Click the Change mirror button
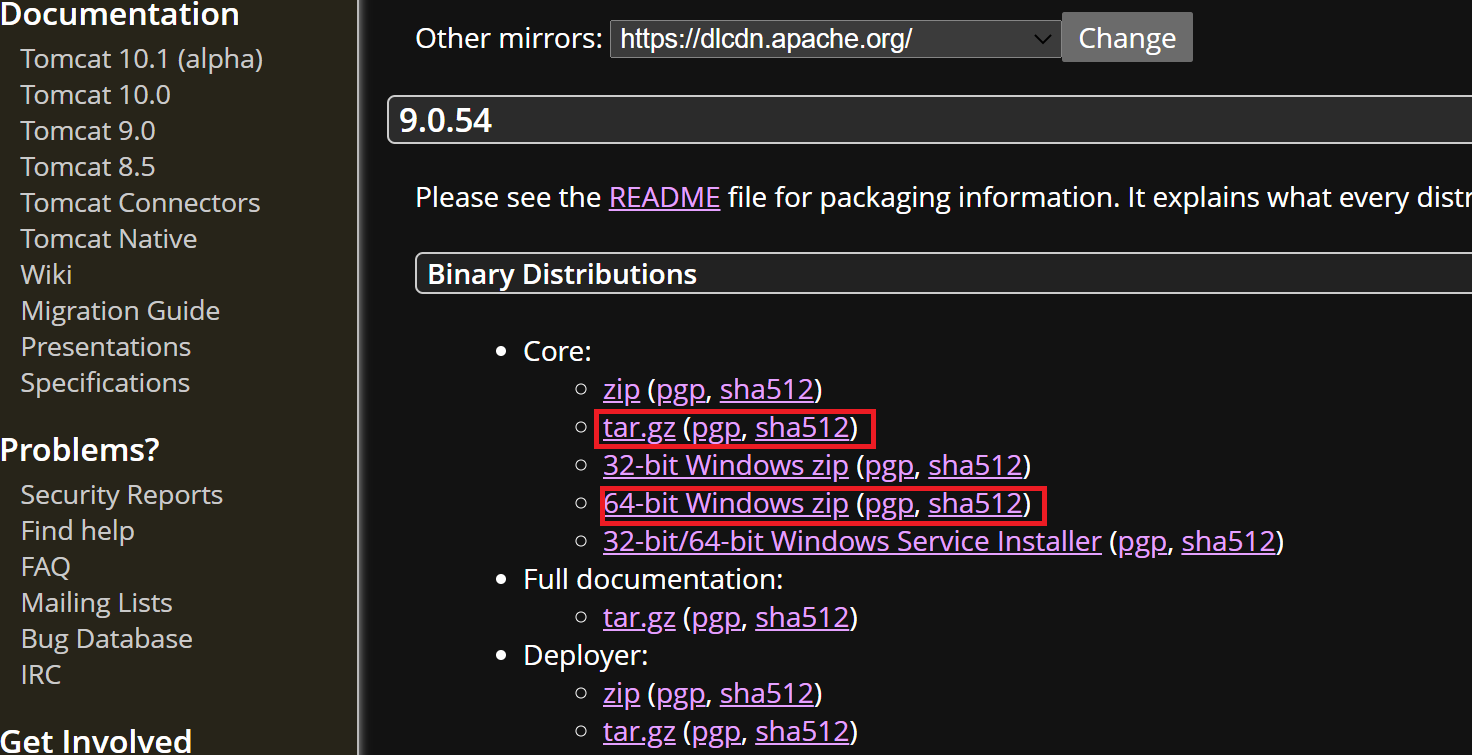This screenshot has height=755, width=1472. pos(1127,38)
